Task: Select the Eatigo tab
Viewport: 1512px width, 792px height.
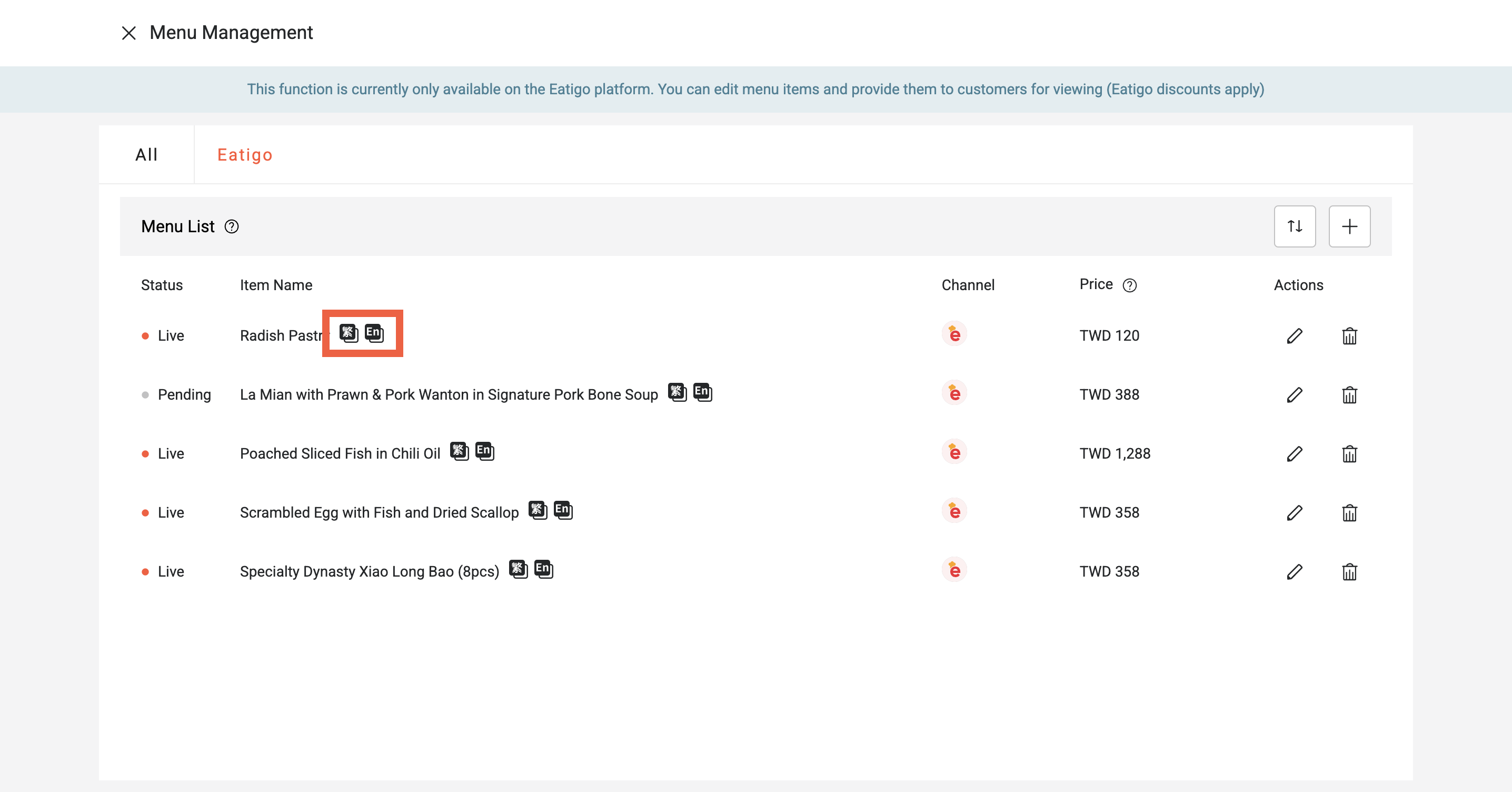Action: [245, 154]
